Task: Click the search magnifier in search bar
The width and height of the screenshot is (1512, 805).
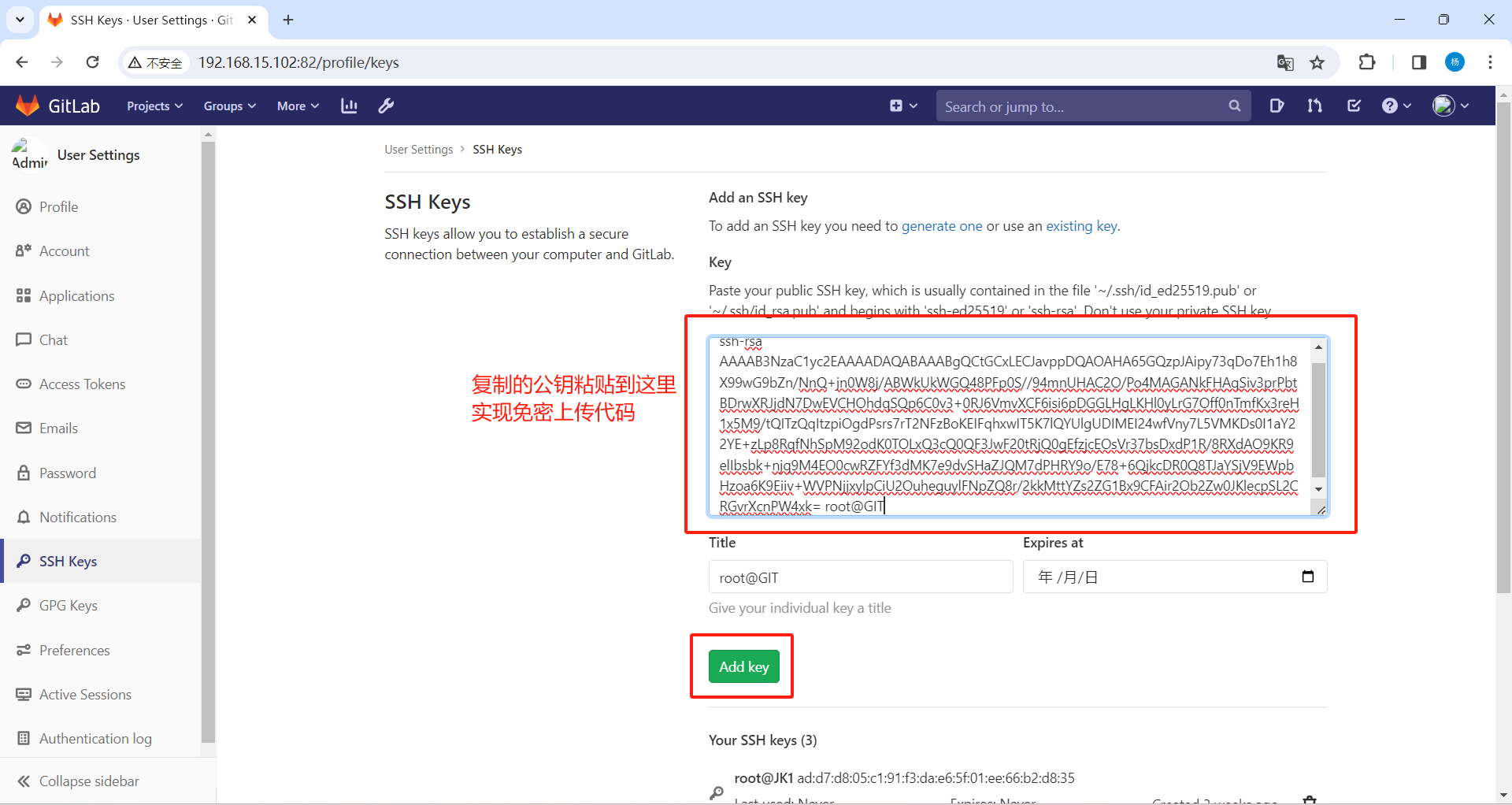Action: (1234, 106)
